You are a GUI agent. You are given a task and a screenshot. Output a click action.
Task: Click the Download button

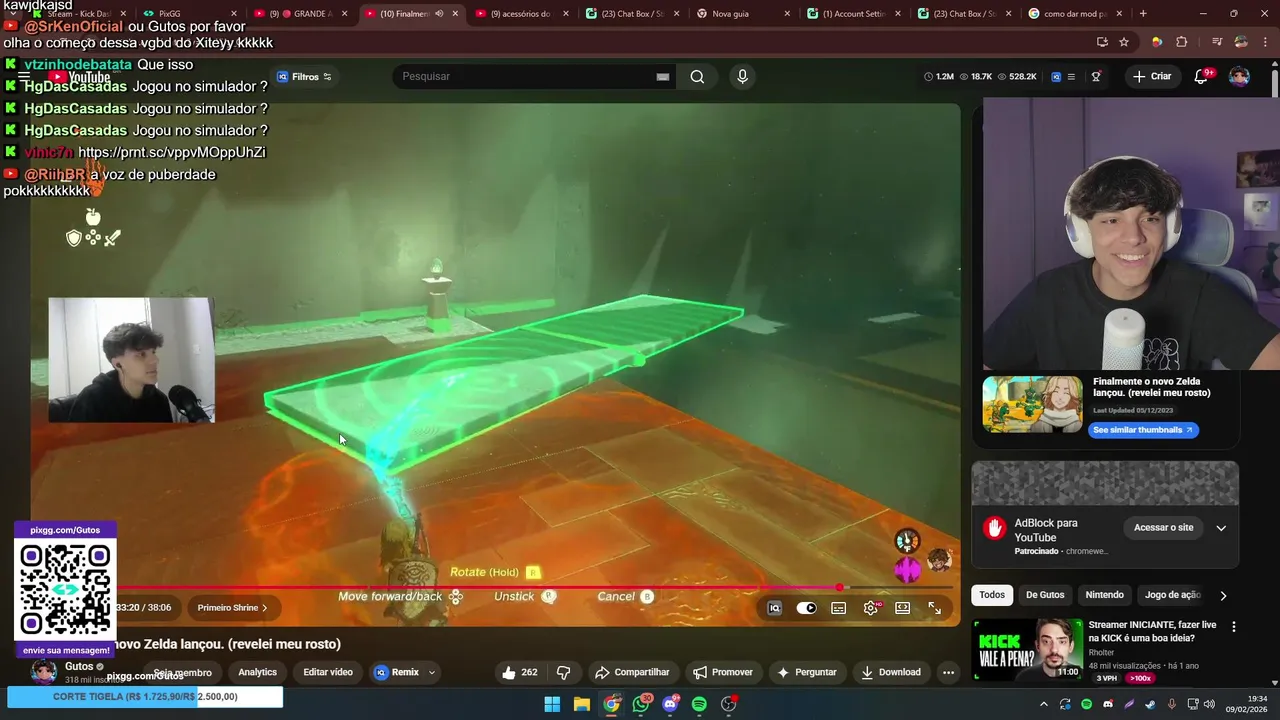pos(890,672)
